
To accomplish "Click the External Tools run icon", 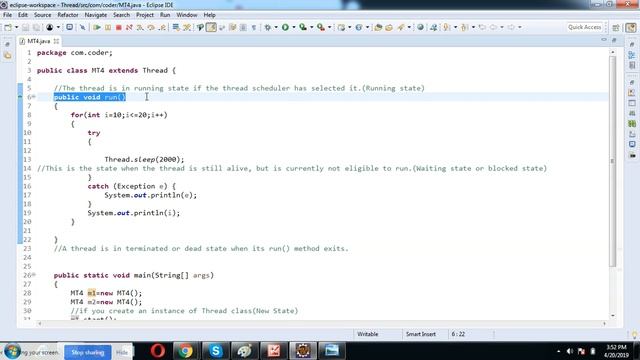I will coord(321,27).
